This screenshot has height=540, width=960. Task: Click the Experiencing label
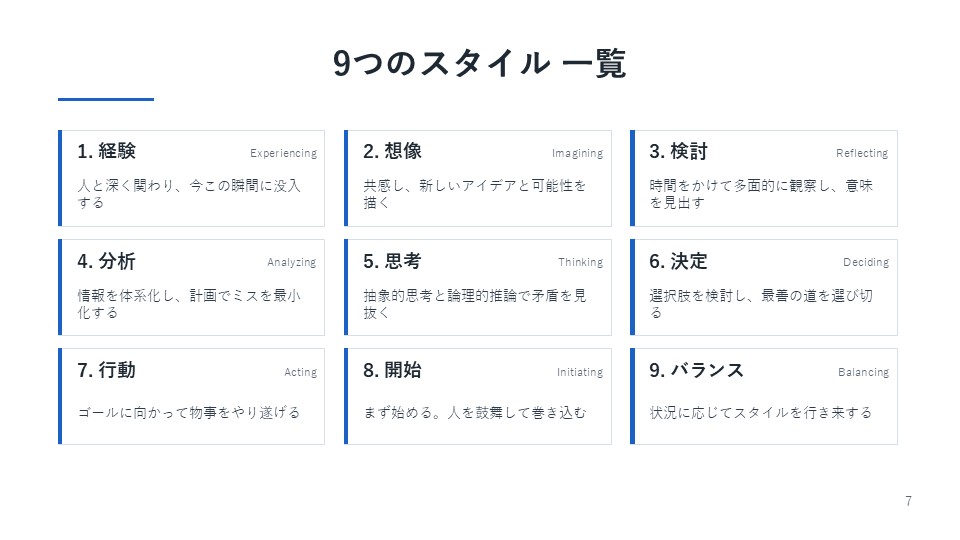click(283, 153)
